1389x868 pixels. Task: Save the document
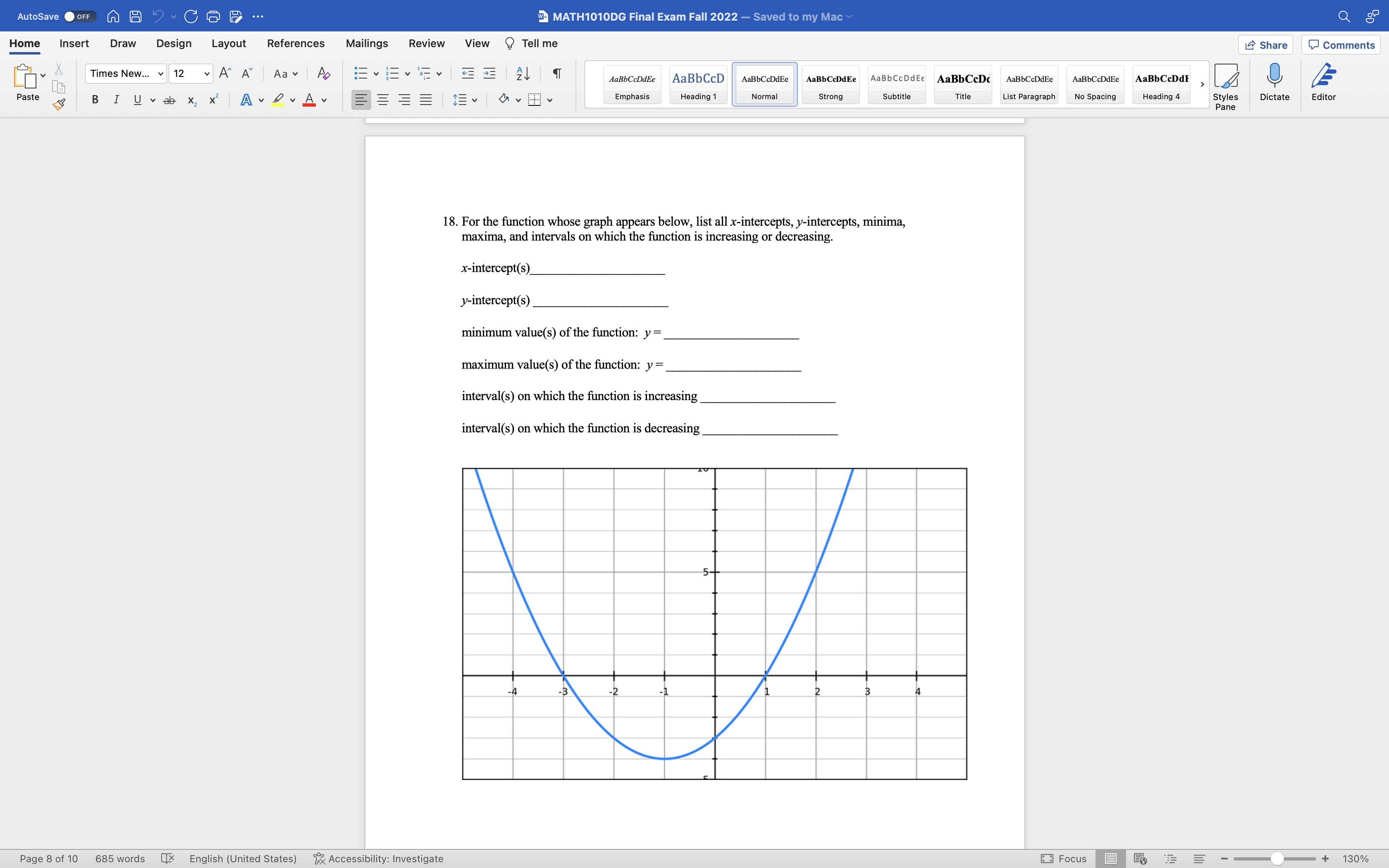(136, 16)
